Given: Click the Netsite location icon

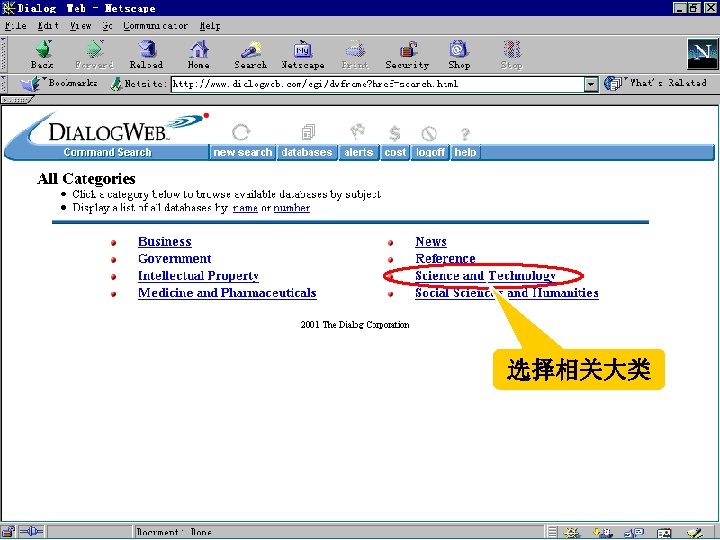Looking at the screenshot, I should [117, 84].
